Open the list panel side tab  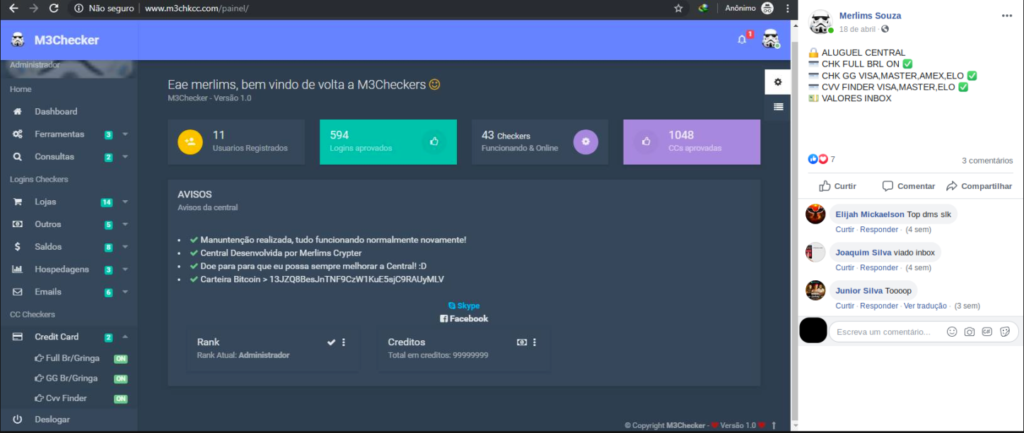[778, 107]
